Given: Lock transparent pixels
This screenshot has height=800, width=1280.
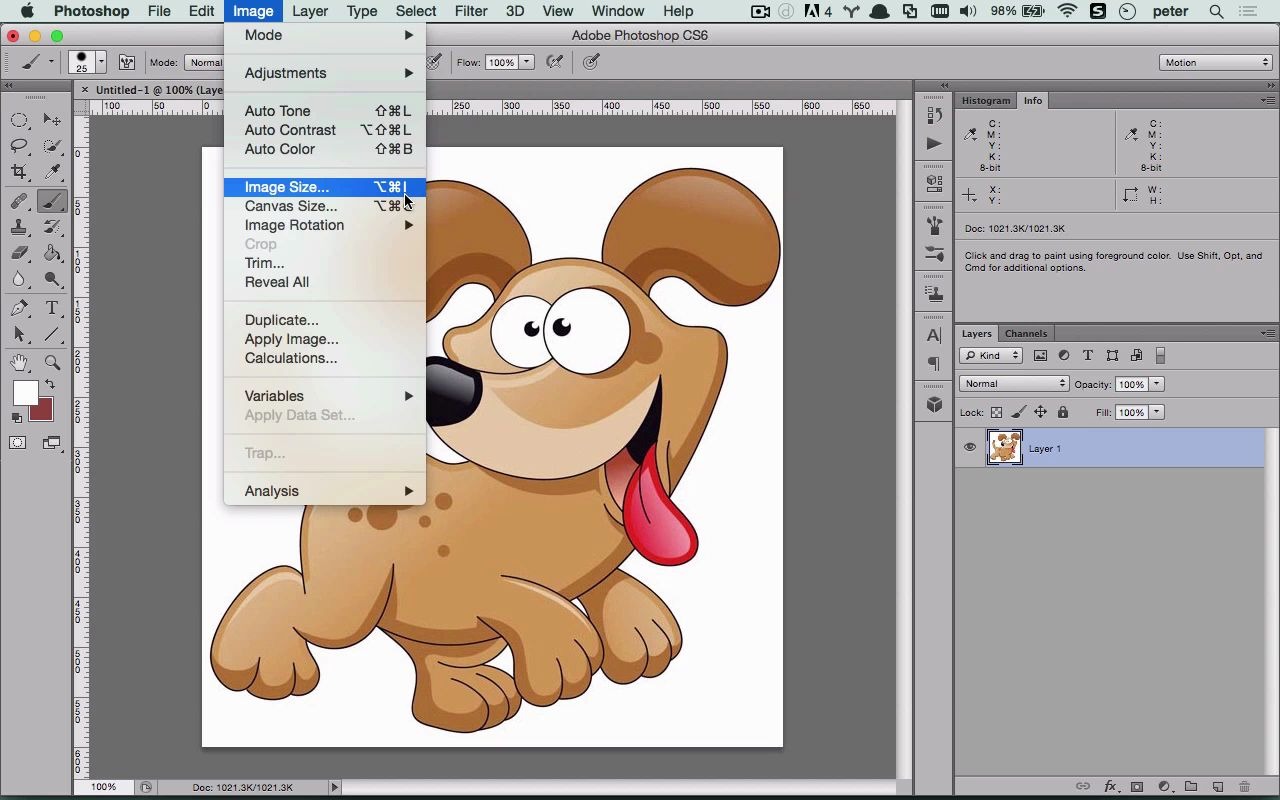Looking at the screenshot, I should click(x=996, y=412).
